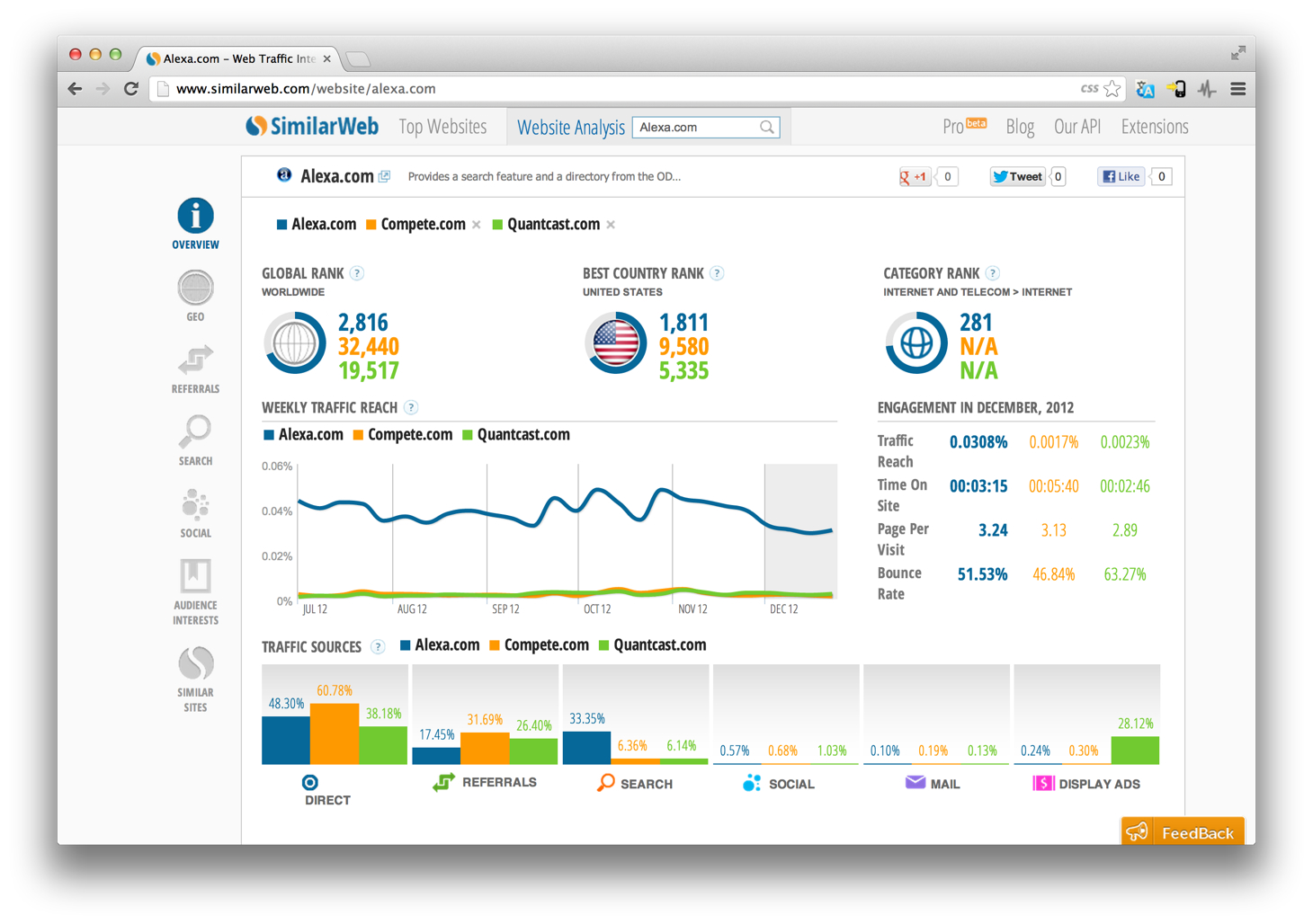
Task: Reload the page with refresh icon
Action: coord(131,89)
